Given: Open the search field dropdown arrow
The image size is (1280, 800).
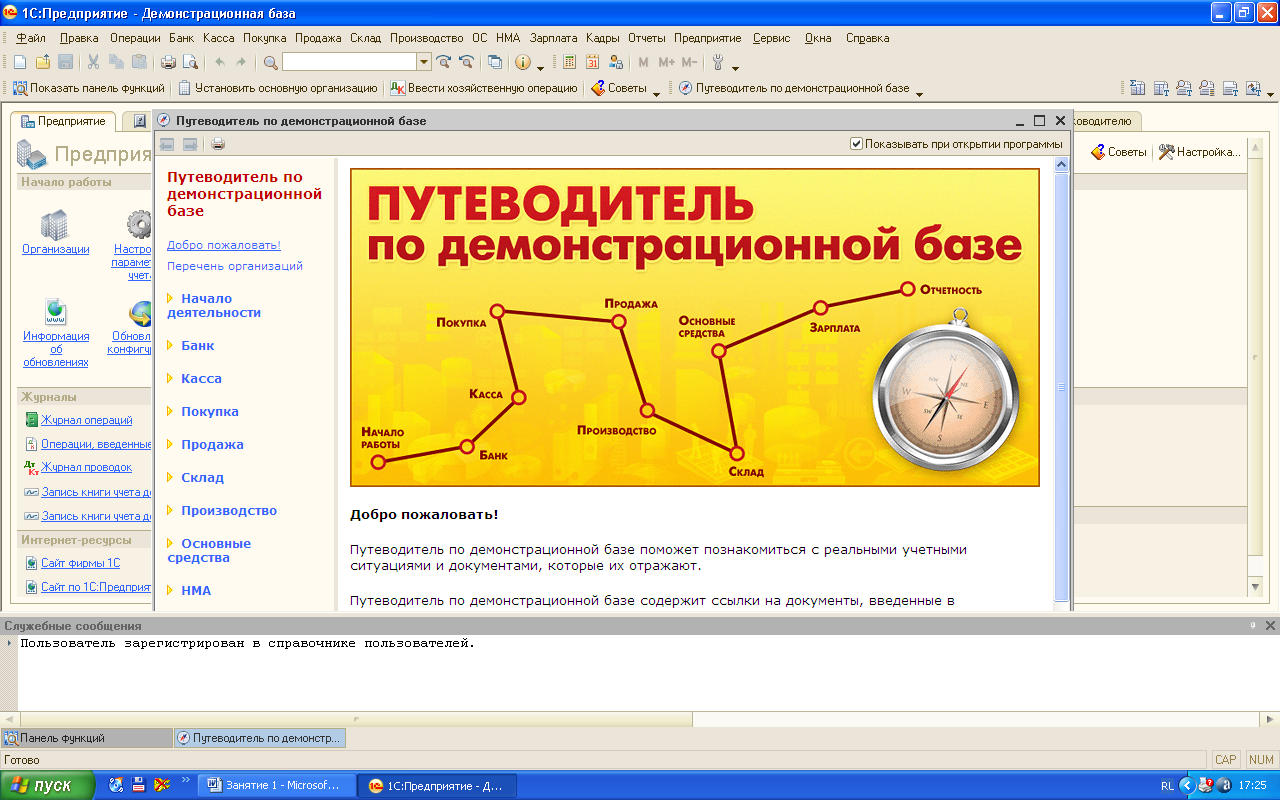Looking at the screenshot, I should tap(424, 62).
